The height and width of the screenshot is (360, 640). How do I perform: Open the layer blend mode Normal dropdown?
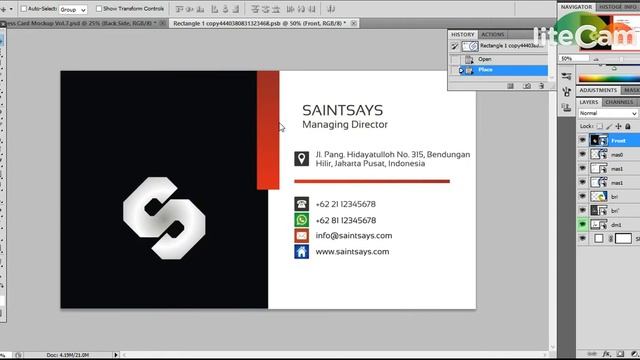608,113
